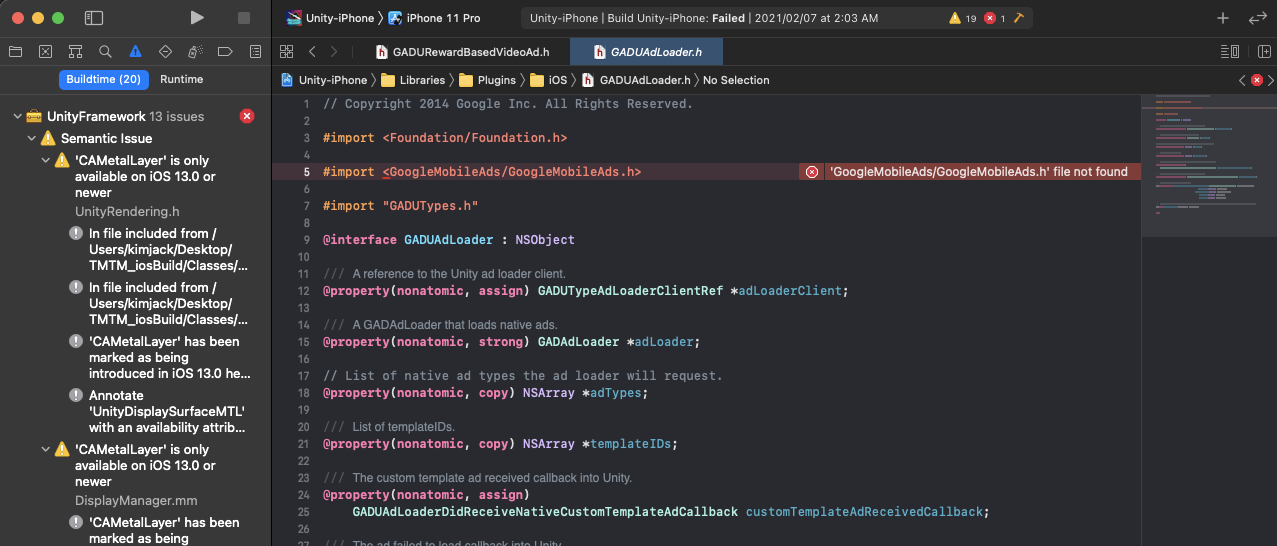Click line number 5 in gutter
The height and width of the screenshot is (546, 1277).
[308, 172]
